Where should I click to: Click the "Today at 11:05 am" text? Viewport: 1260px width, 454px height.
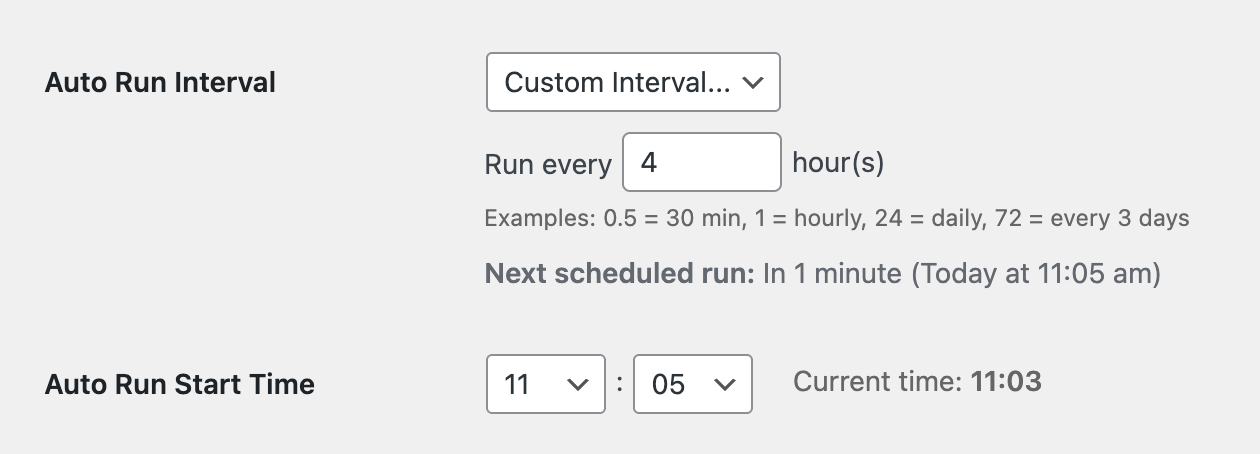point(1035,274)
